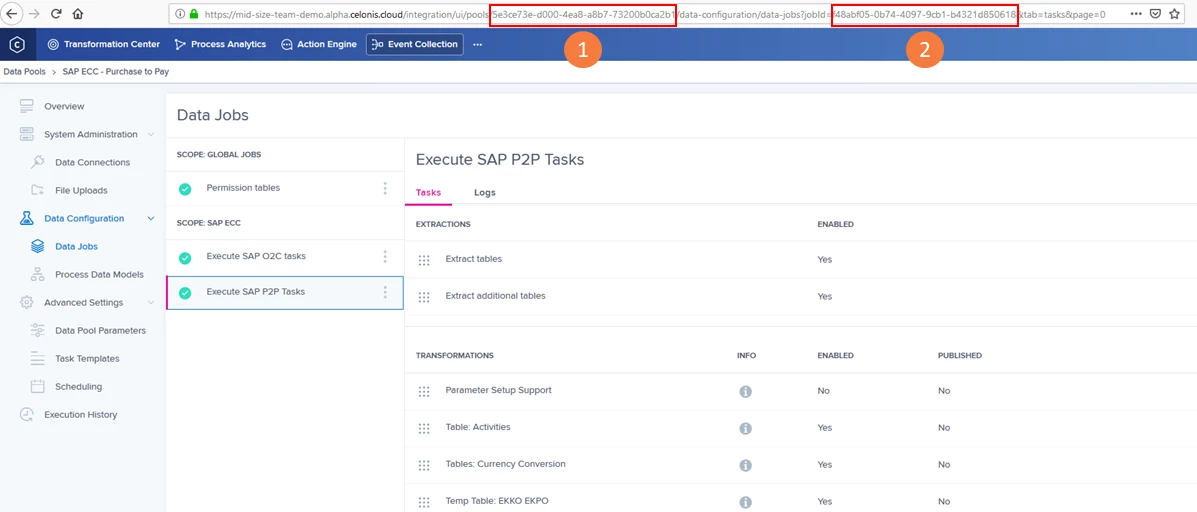Click the browser address bar URL

tap(655, 14)
